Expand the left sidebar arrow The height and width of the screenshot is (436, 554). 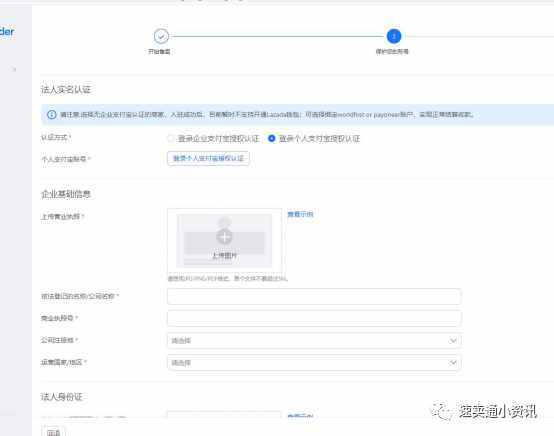[14, 69]
